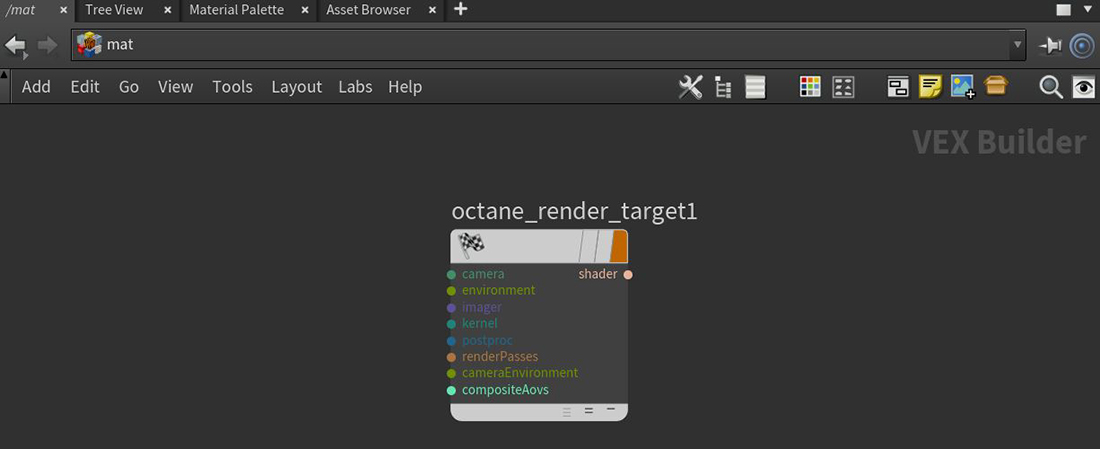
Task: Toggle the eye display options icon
Action: tap(1084, 88)
